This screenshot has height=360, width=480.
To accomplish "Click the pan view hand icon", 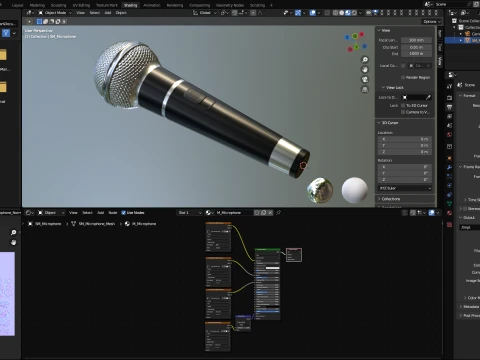I will tap(365, 69).
